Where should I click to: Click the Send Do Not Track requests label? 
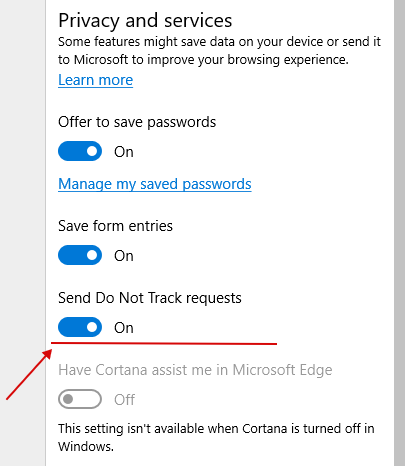coord(150,298)
